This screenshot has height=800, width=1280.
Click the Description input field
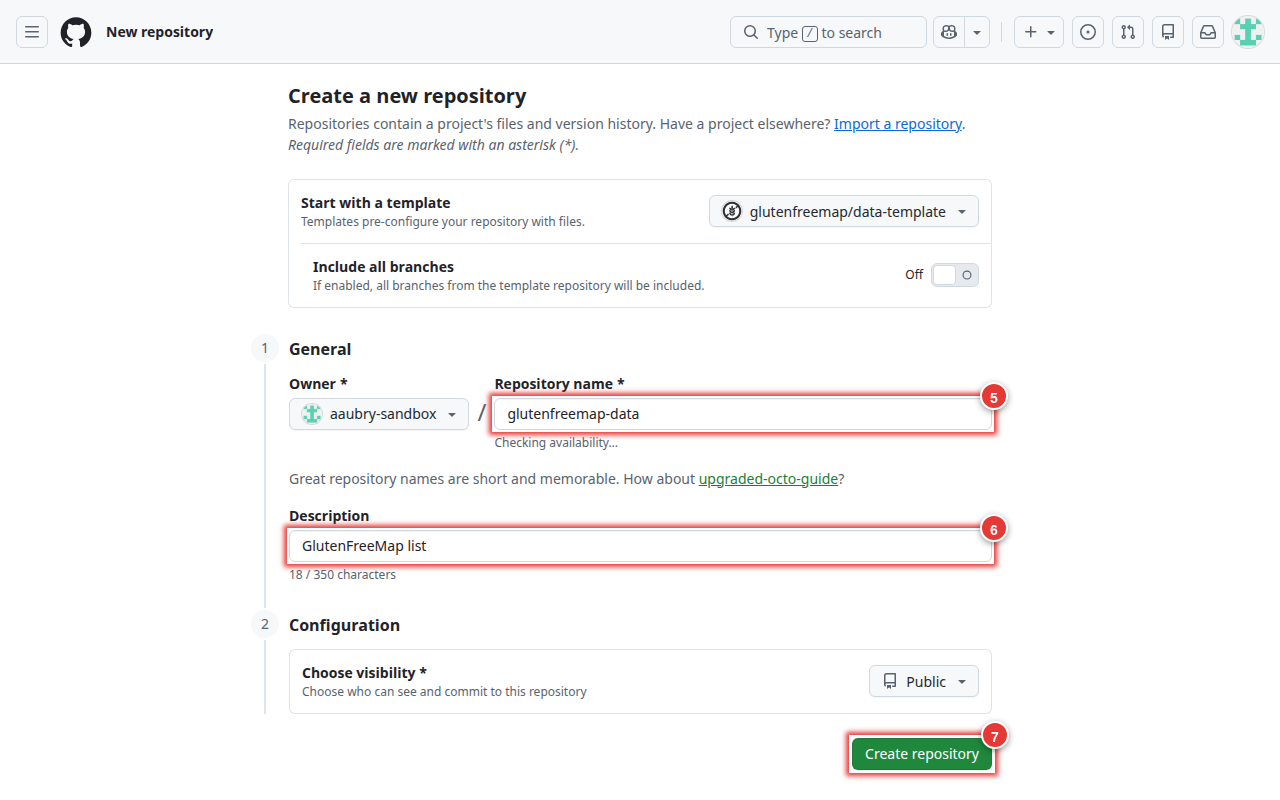pos(640,546)
